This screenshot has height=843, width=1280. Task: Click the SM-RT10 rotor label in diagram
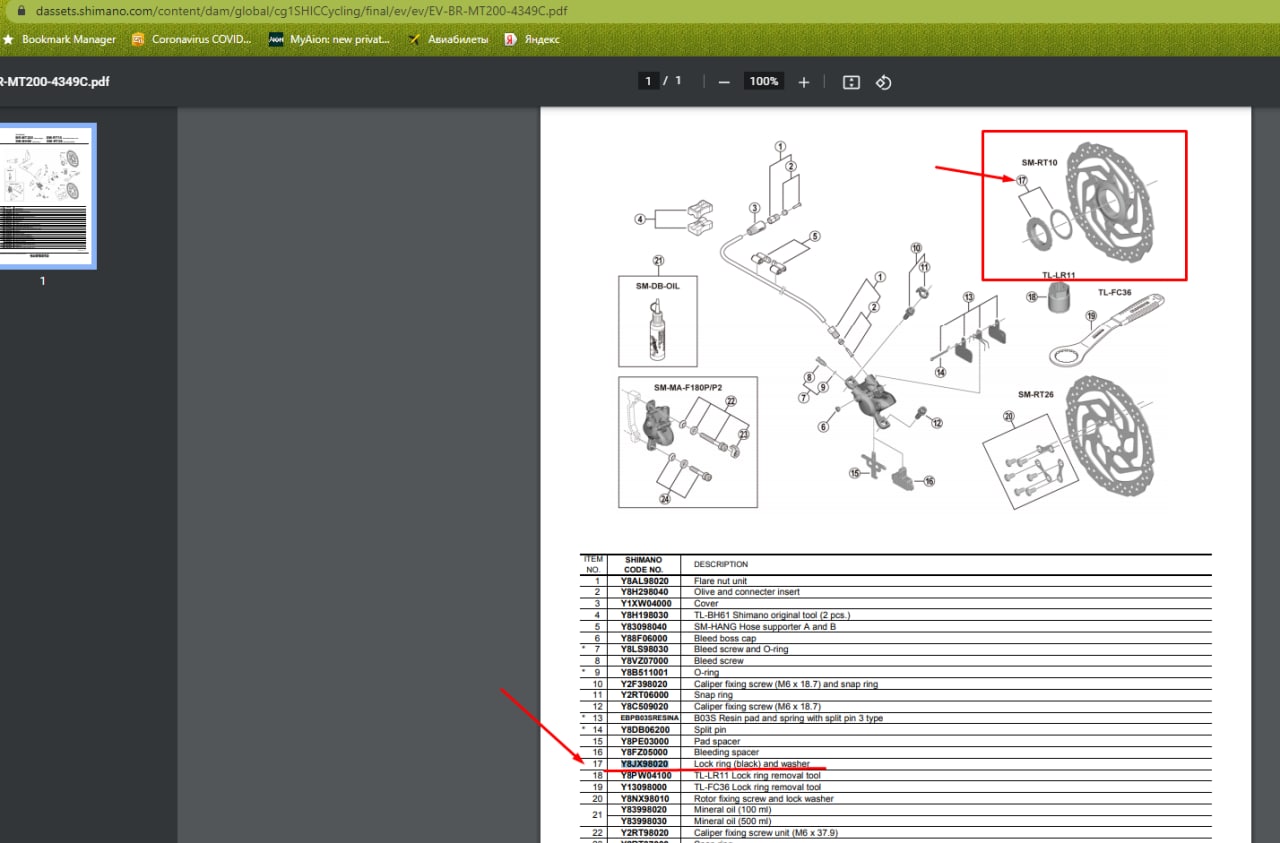point(1039,162)
